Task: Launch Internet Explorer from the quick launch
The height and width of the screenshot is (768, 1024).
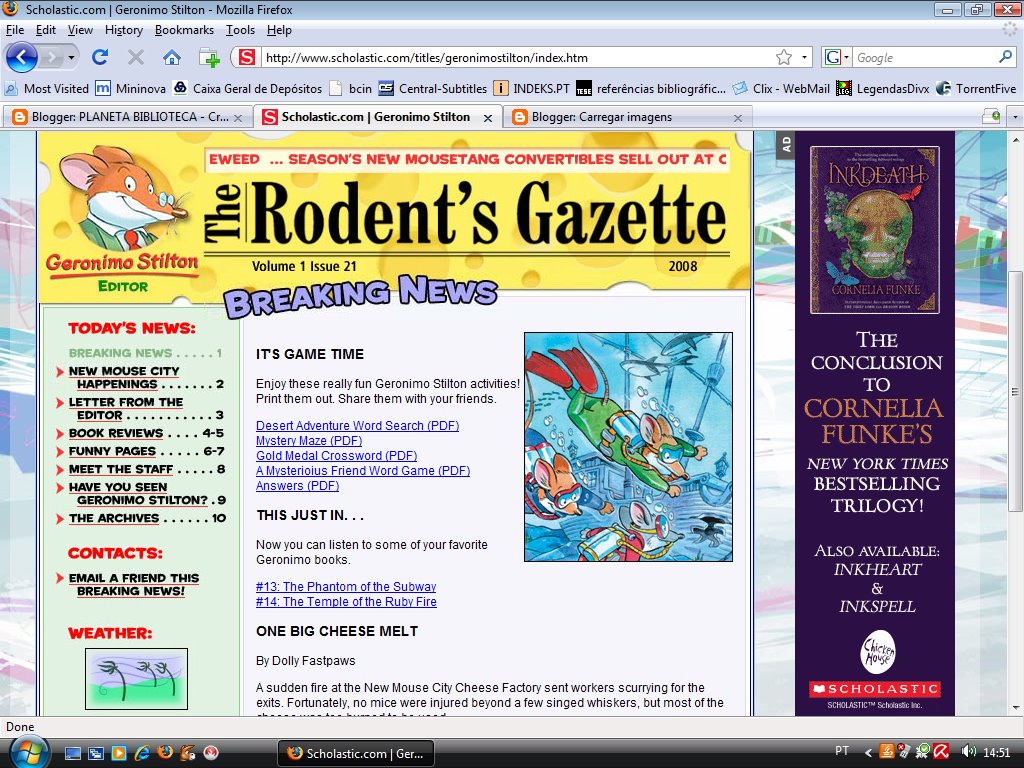Action: 142,753
